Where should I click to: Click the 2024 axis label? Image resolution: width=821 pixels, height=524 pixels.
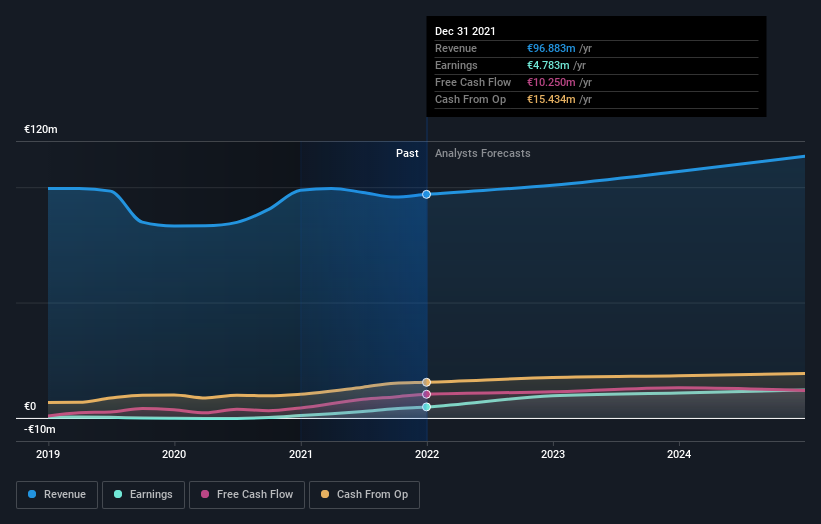pos(679,454)
